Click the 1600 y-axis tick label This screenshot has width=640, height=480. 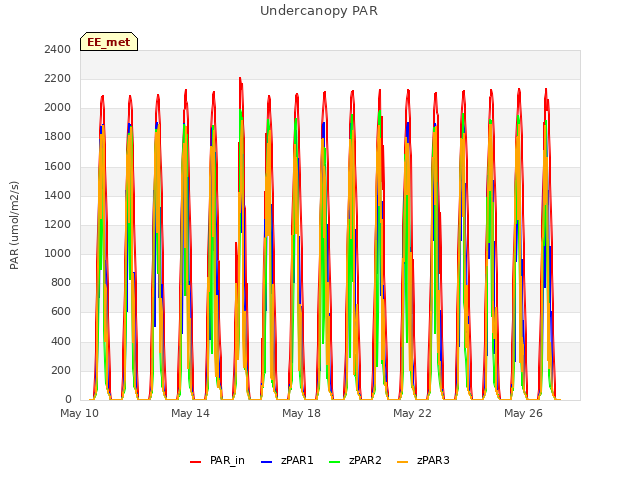click(58, 166)
